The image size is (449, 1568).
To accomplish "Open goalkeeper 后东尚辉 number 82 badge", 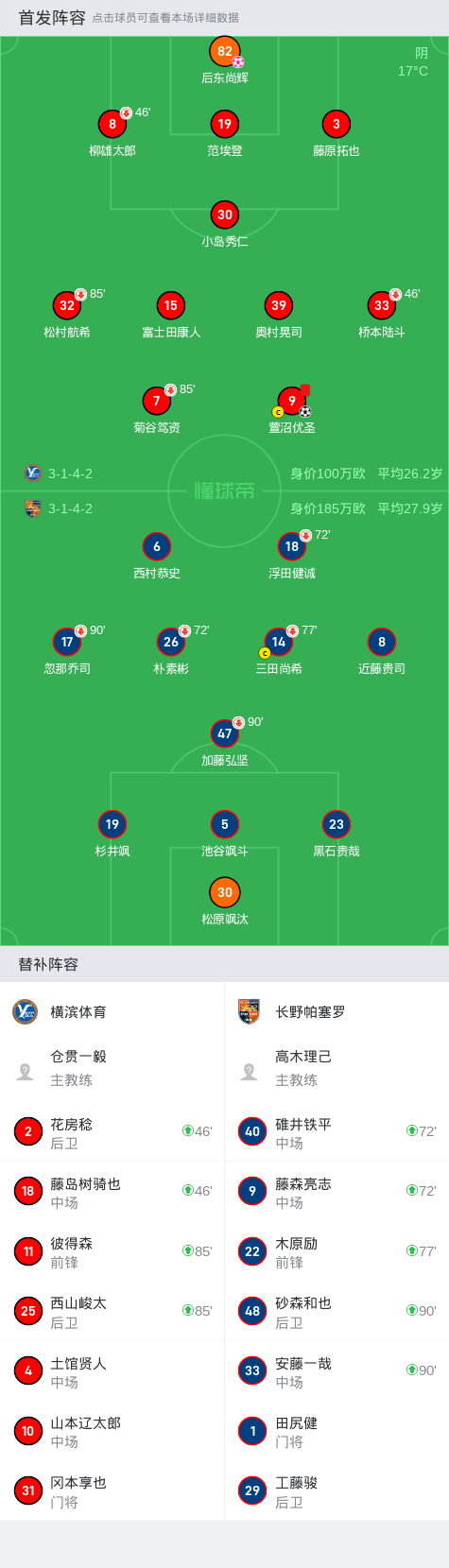I will (x=225, y=52).
